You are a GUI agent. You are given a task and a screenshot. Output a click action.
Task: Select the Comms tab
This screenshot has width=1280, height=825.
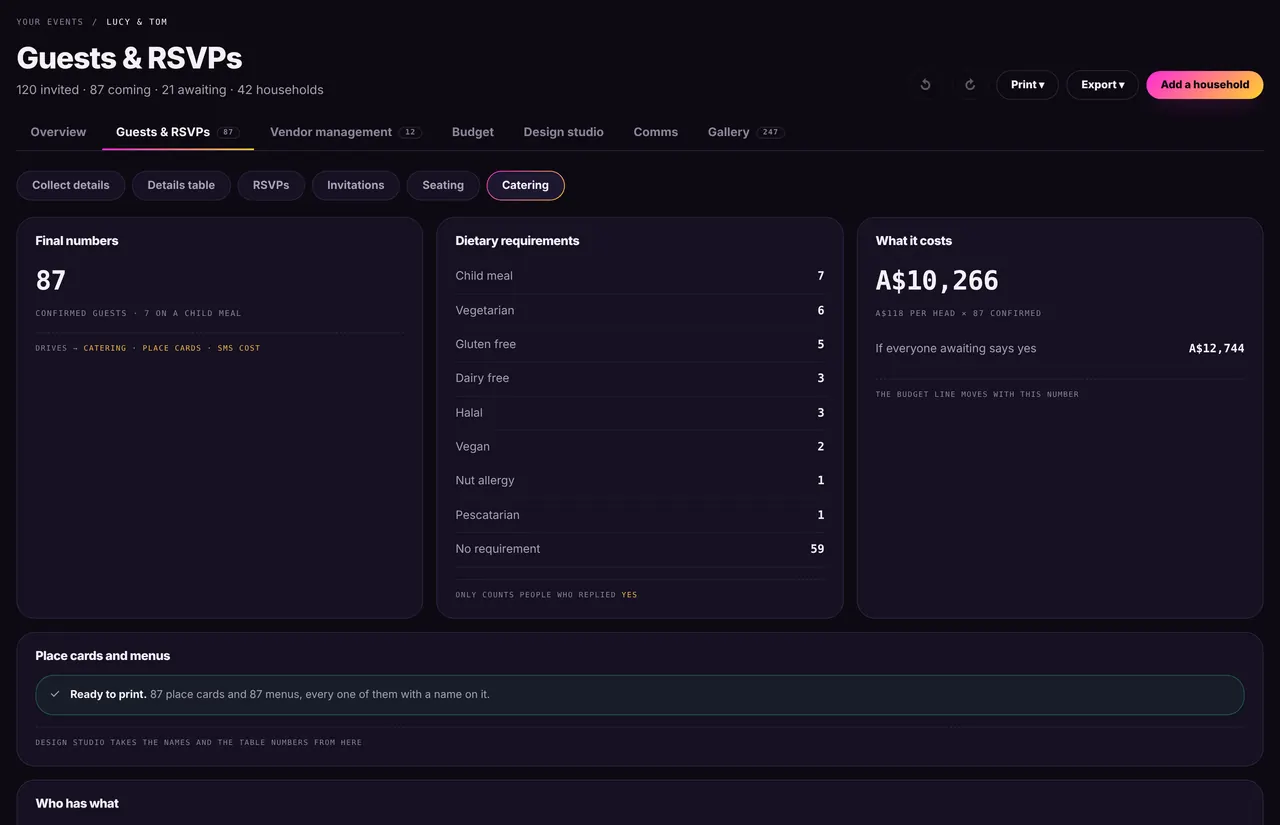click(656, 132)
